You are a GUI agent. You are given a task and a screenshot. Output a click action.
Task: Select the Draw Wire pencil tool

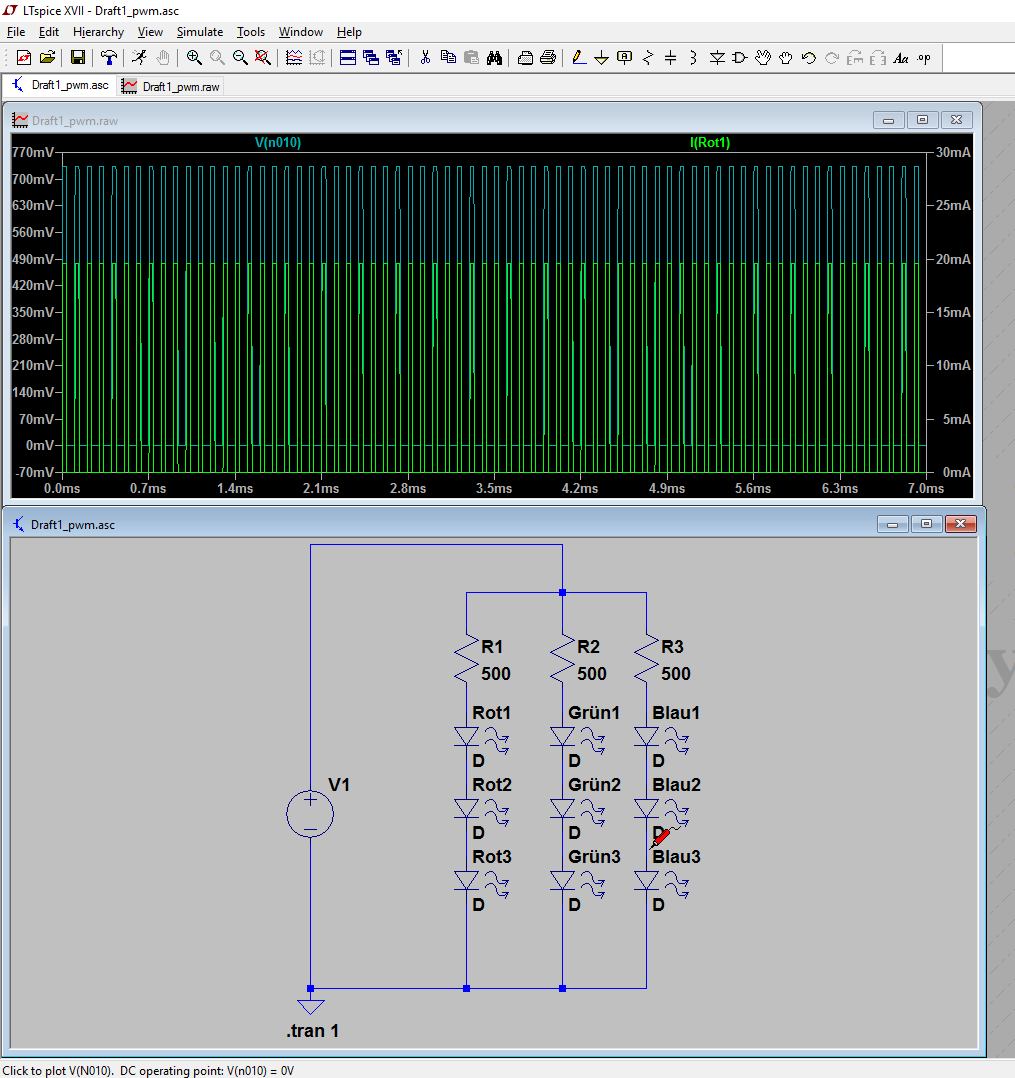(x=579, y=58)
